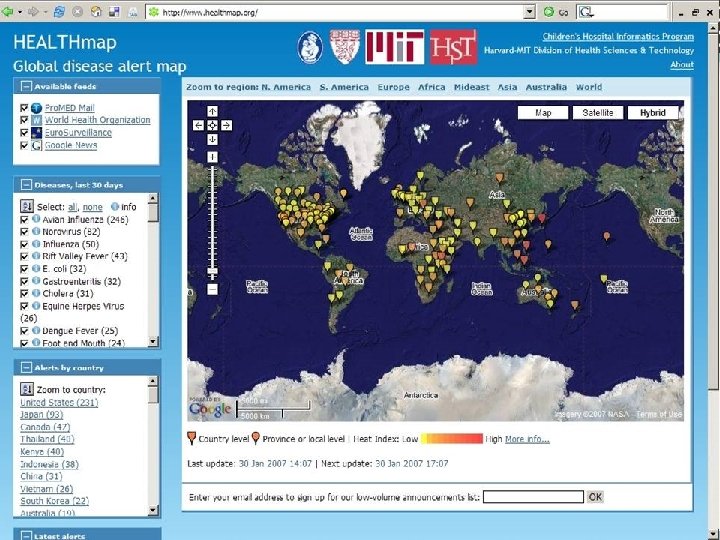Click the email address input field
Screen dimensions: 720x540
click(x=533, y=497)
